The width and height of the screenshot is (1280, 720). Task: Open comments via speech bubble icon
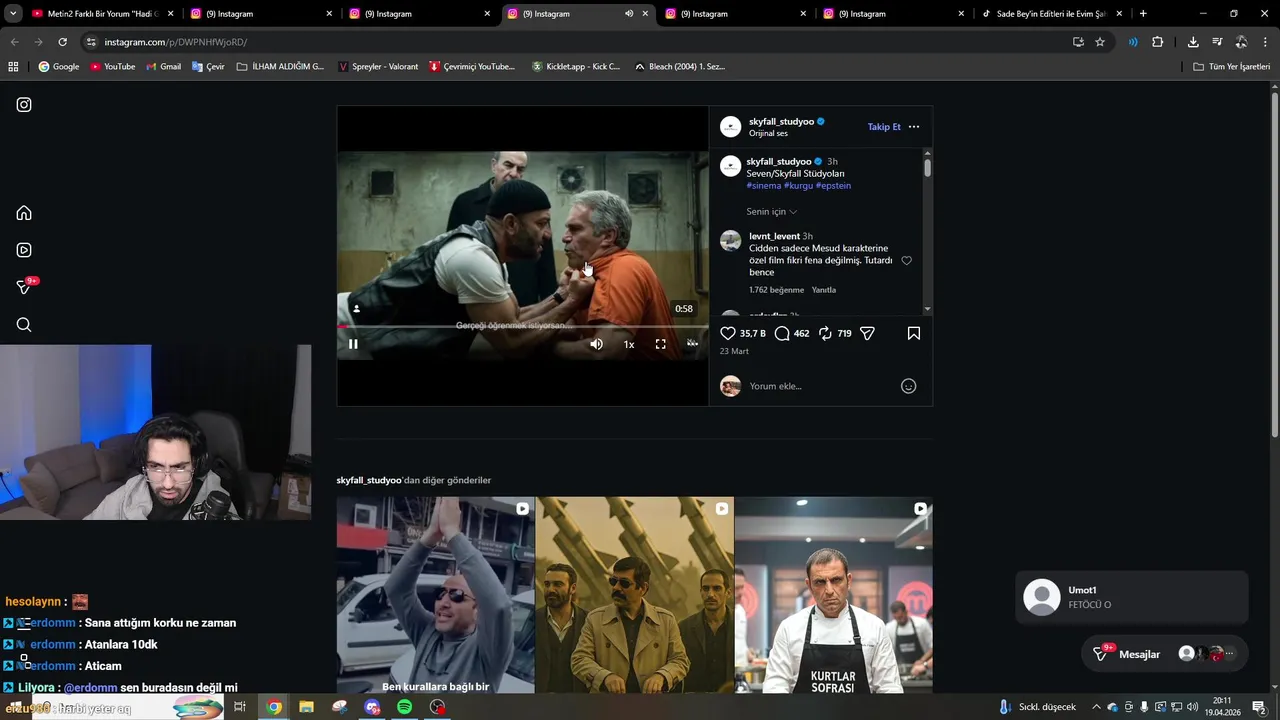782,333
